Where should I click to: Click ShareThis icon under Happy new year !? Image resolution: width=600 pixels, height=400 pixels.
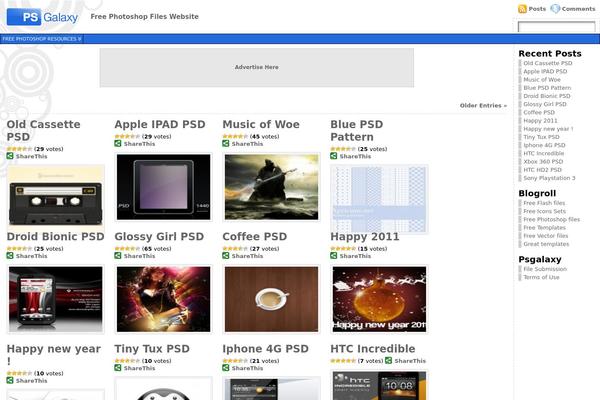[10, 380]
